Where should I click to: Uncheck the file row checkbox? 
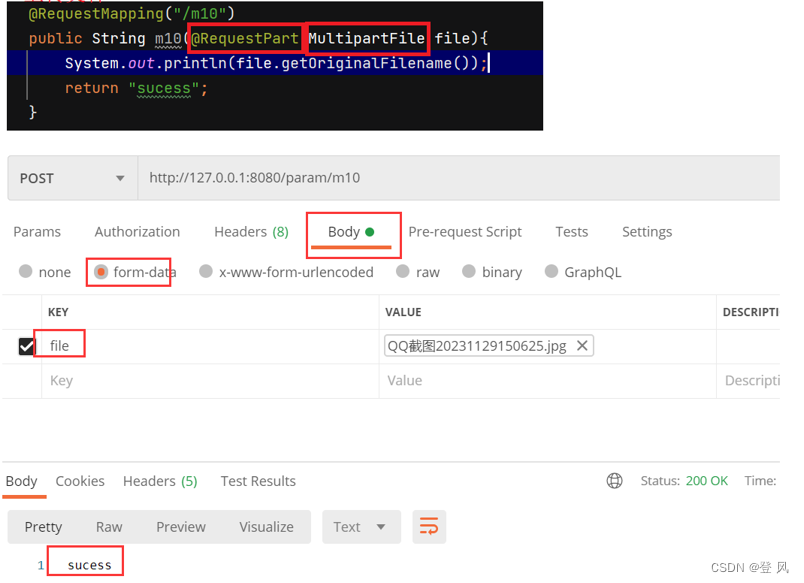click(x=26, y=346)
